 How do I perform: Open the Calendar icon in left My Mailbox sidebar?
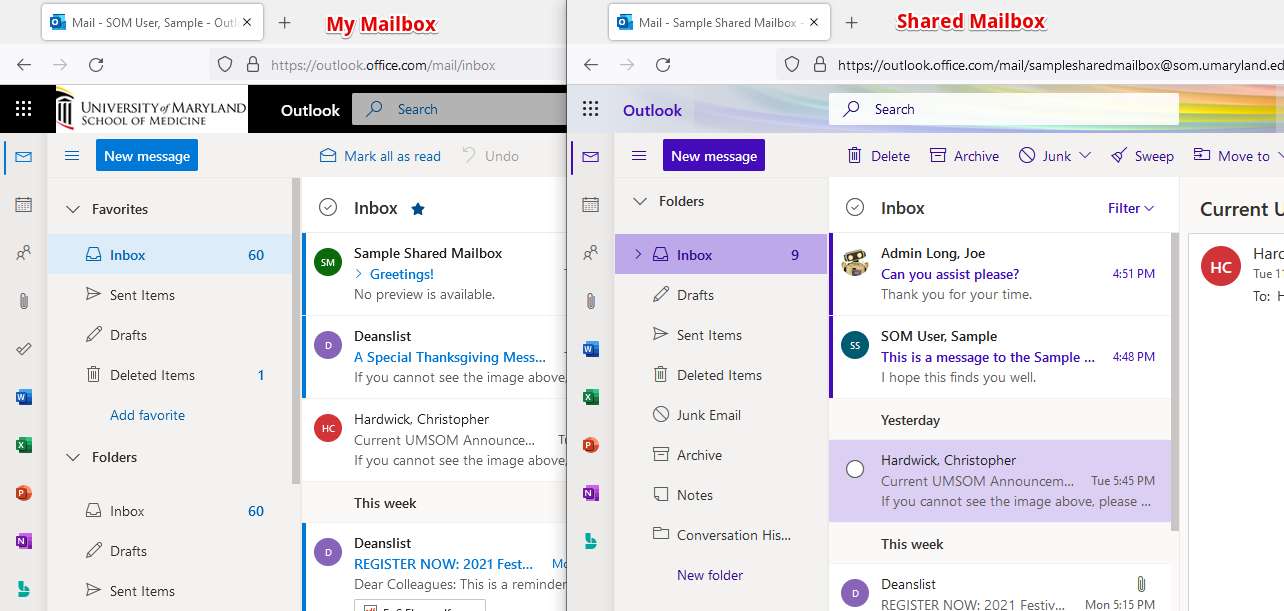(23, 205)
